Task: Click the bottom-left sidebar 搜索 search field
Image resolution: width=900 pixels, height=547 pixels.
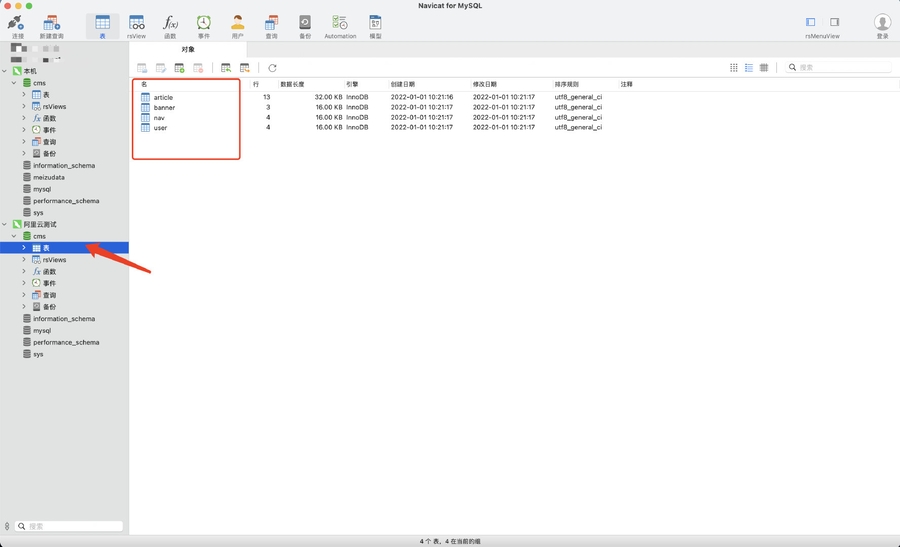Action: (70, 526)
